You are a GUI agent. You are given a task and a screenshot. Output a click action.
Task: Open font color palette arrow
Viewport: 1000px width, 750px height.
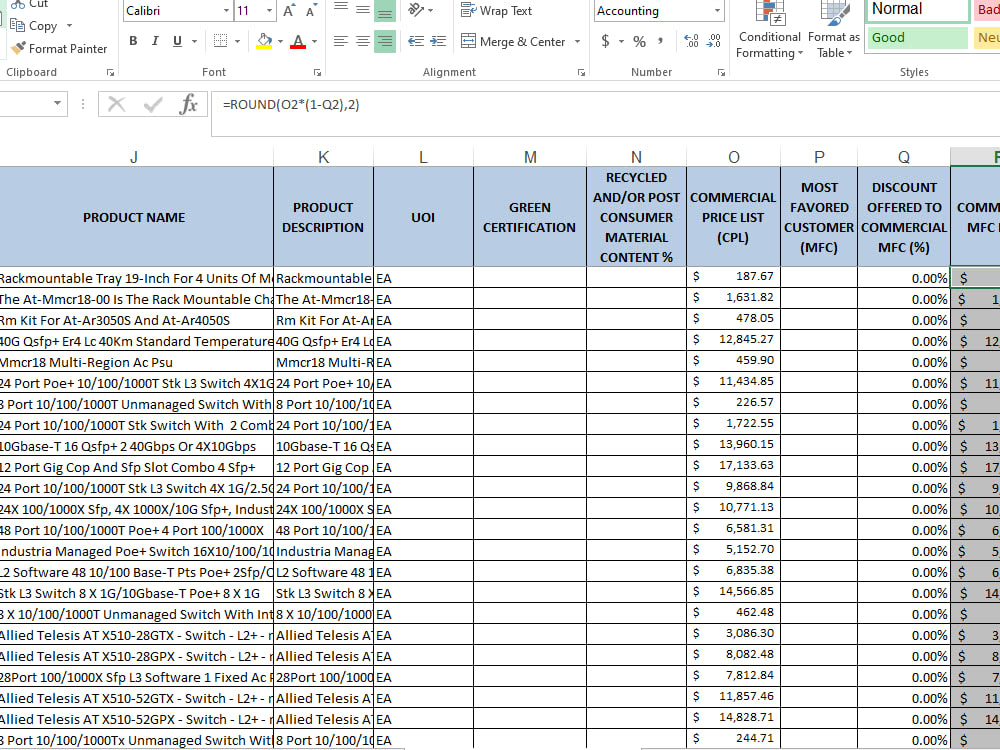tap(314, 41)
